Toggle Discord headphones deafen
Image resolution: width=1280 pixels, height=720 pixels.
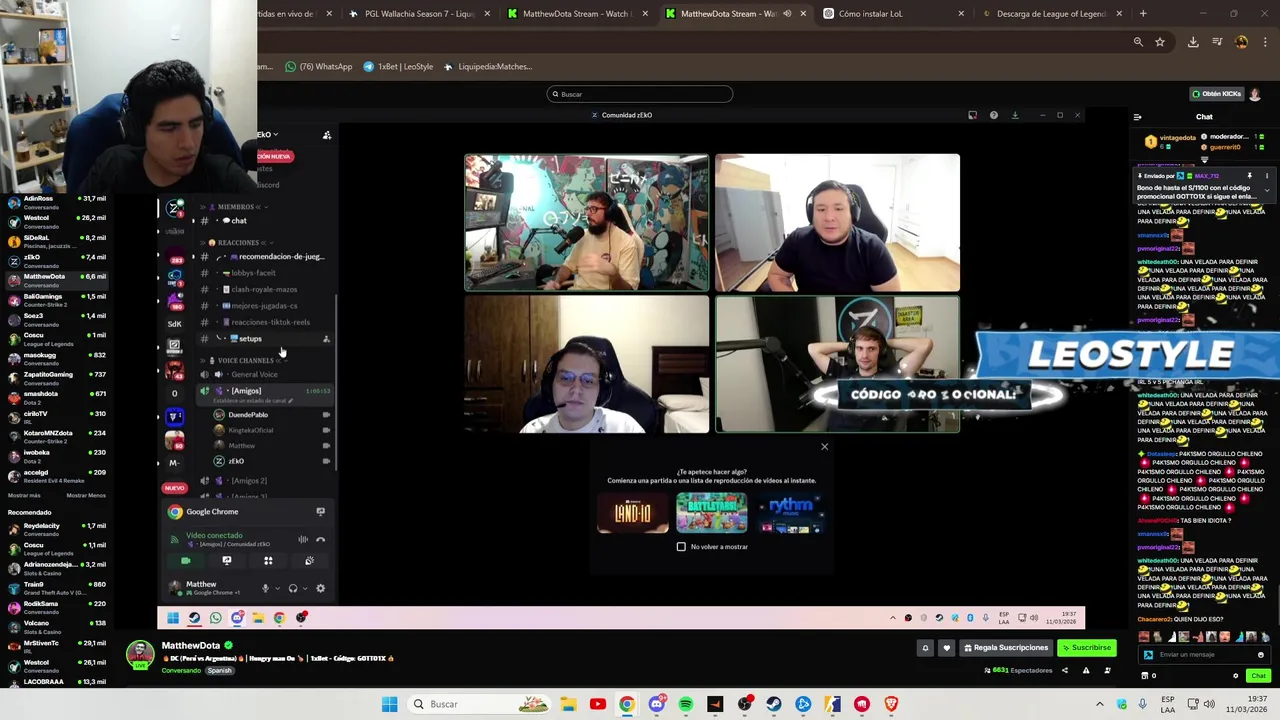(x=293, y=588)
